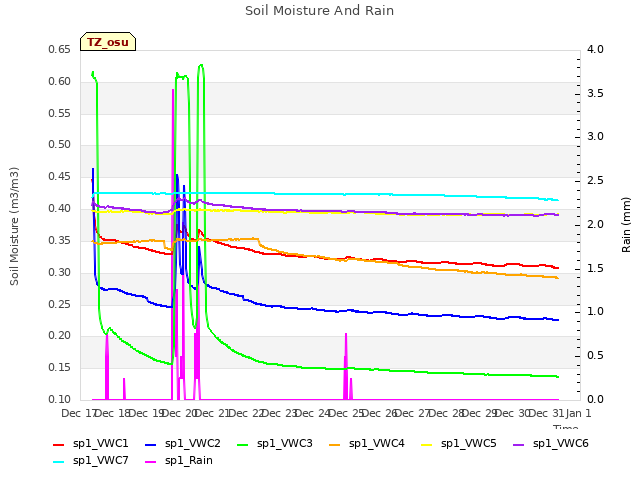Click the 1.0 right axis value

(595, 311)
